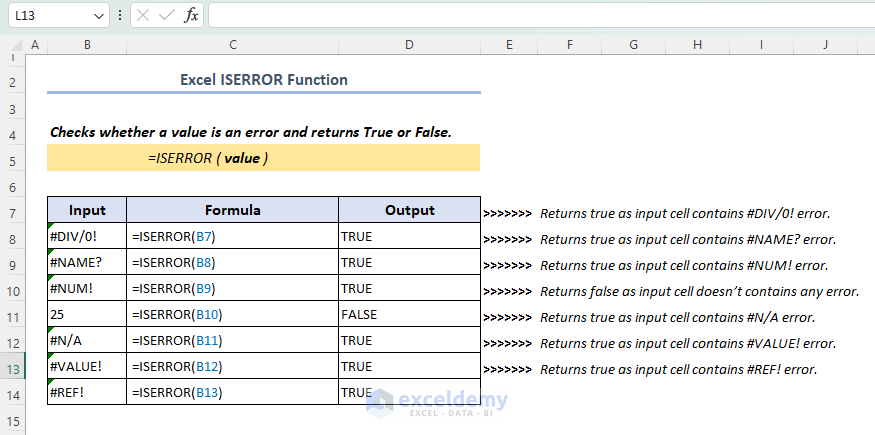Click the Exceldemy watermark logo

(436, 402)
